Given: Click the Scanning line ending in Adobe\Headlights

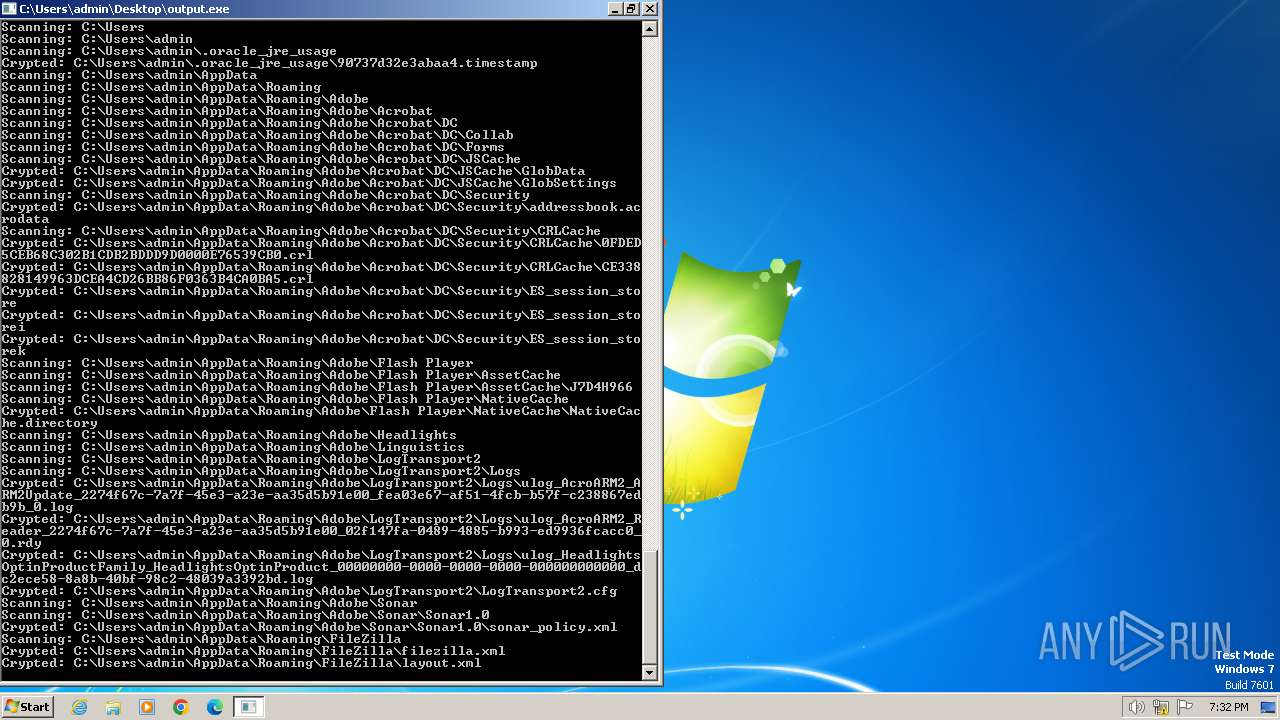Looking at the screenshot, I should pyautogui.click(x=229, y=435).
